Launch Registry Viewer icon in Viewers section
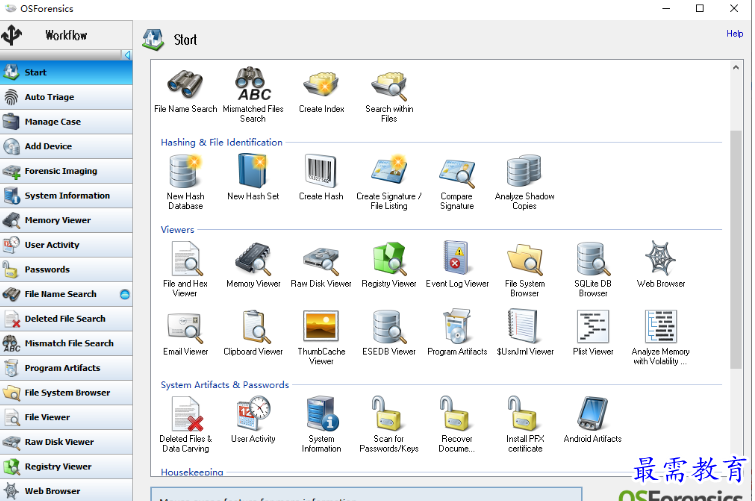This screenshot has width=755, height=501. click(389, 259)
